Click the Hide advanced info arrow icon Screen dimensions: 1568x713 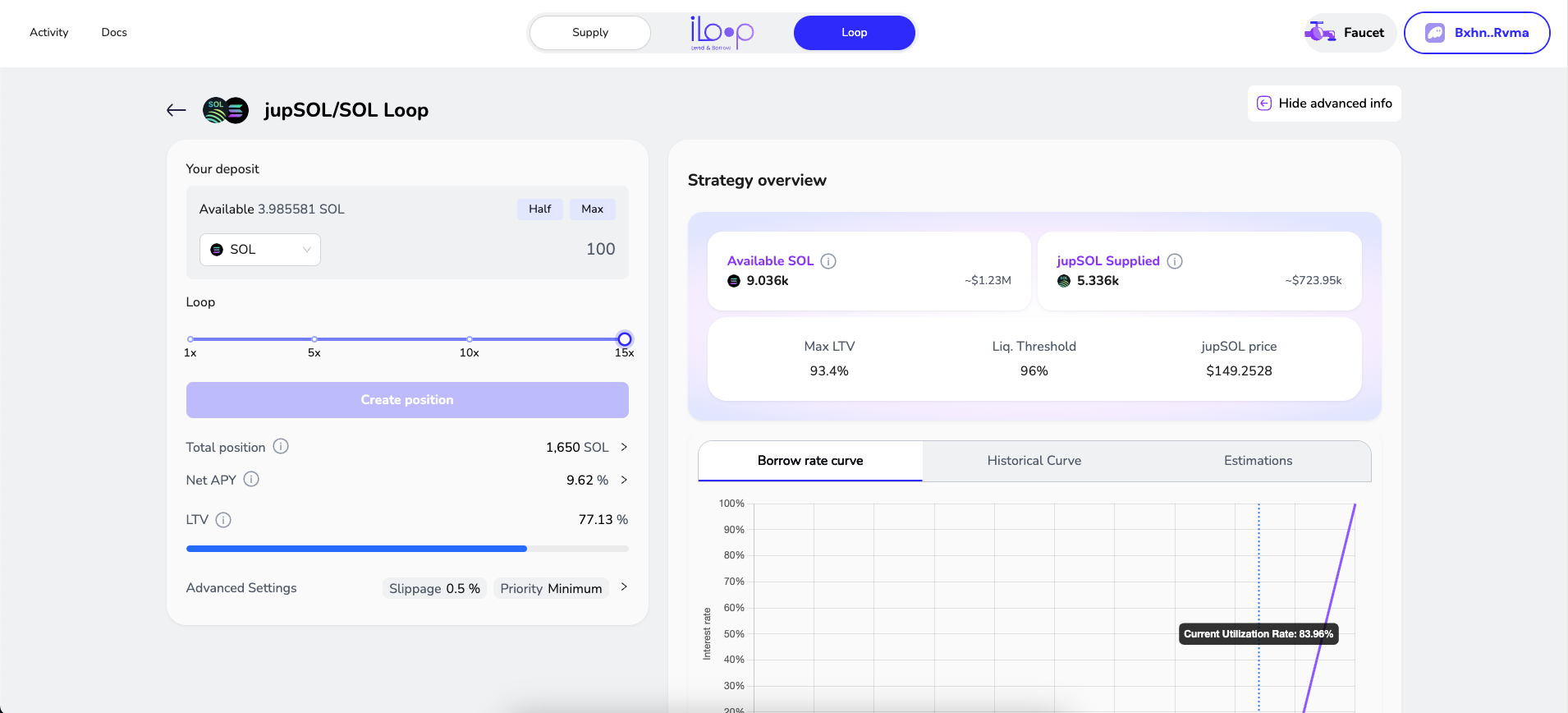click(1264, 103)
